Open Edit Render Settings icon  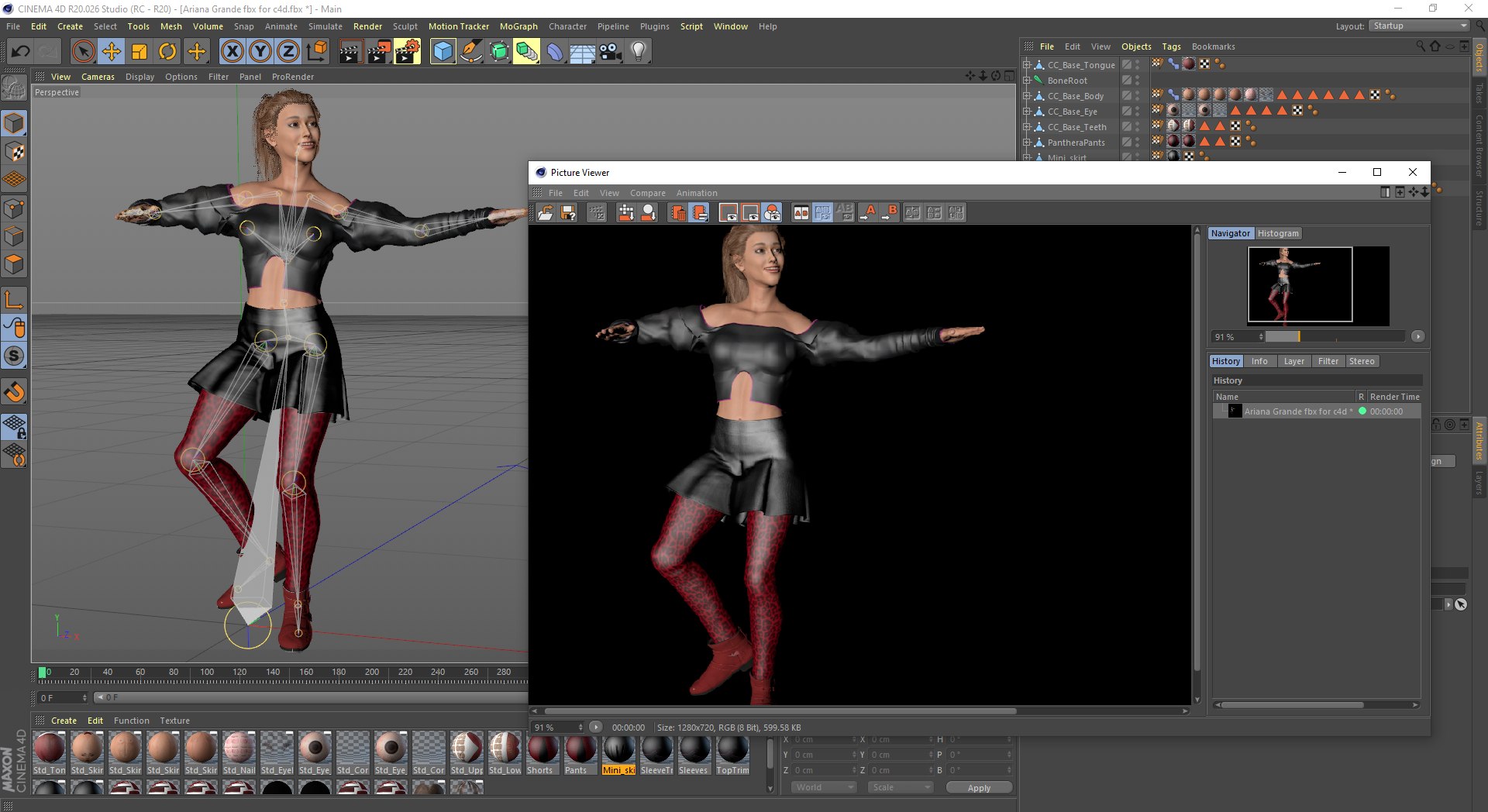point(408,52)
